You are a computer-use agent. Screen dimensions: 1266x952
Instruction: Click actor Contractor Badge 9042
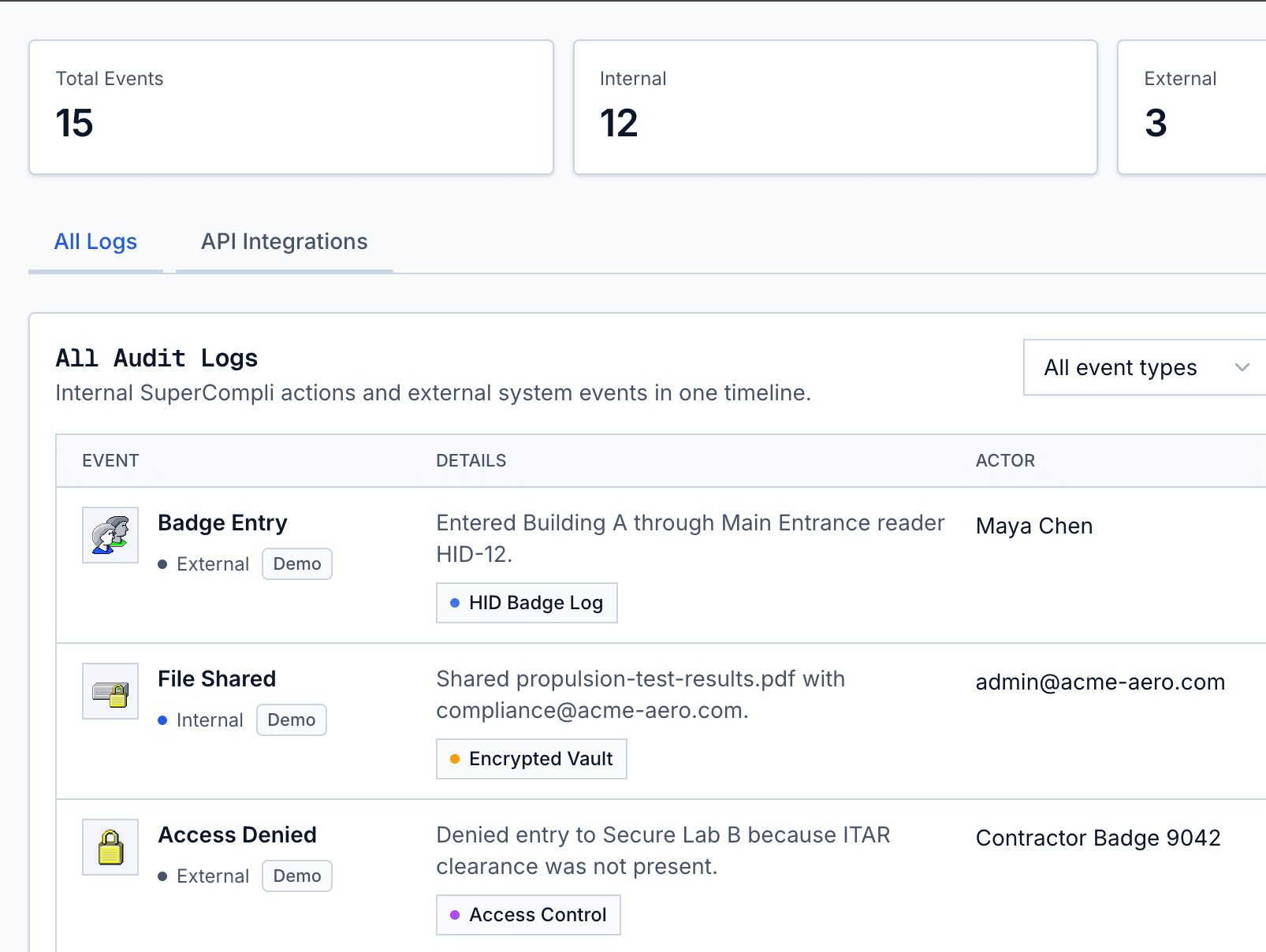pyautogui.click(x=1098, y=839)
